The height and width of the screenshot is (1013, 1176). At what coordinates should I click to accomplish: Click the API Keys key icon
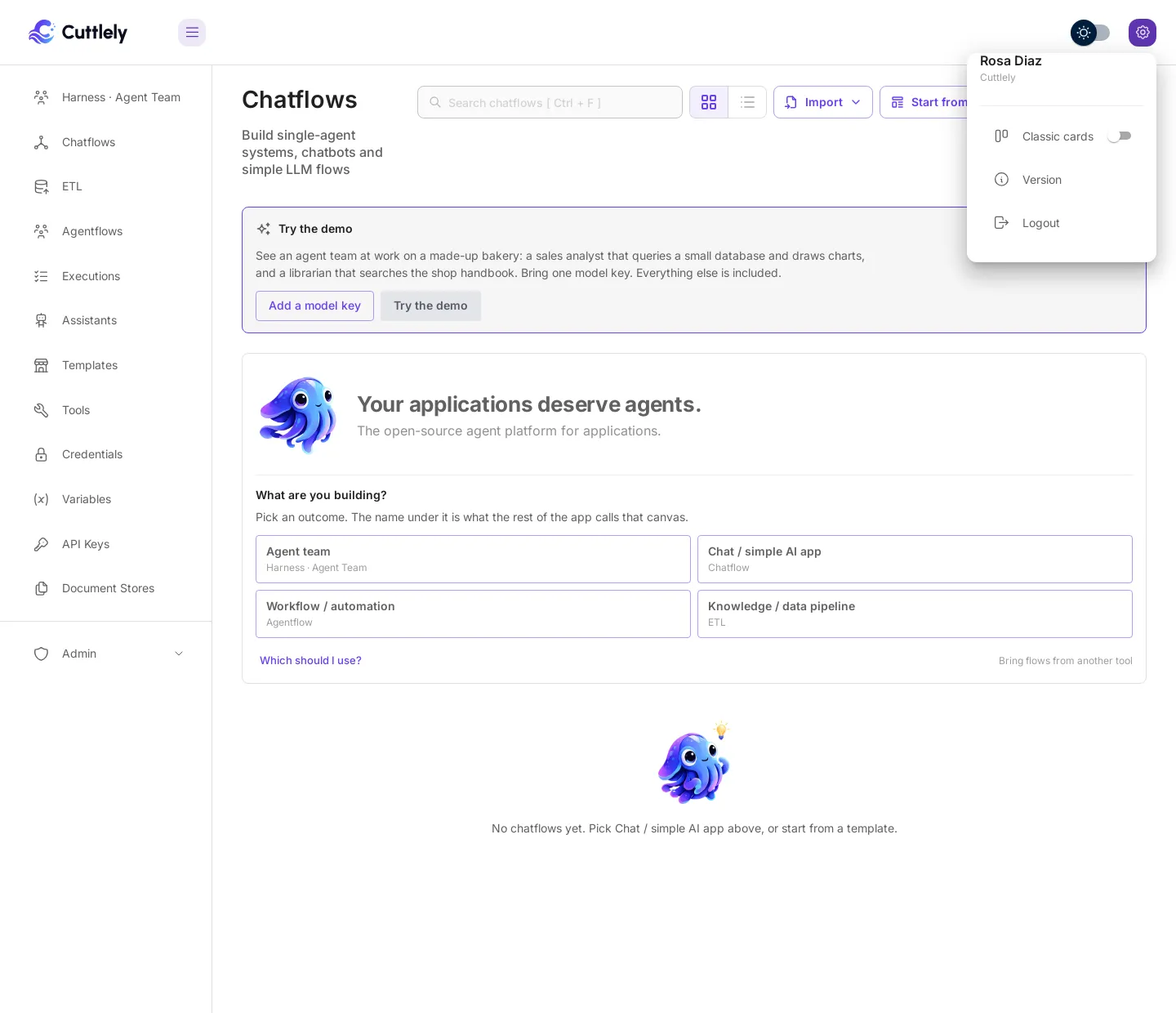pyautogui.click(x=41, y=544)
